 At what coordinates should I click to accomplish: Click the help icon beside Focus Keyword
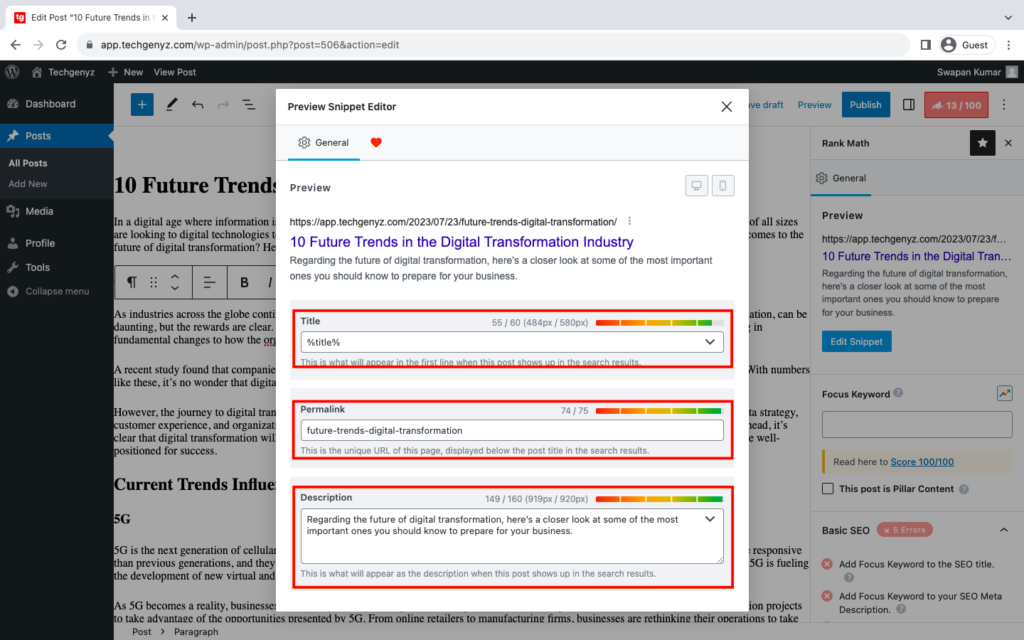pyautogui.click(x=898, y=393)
